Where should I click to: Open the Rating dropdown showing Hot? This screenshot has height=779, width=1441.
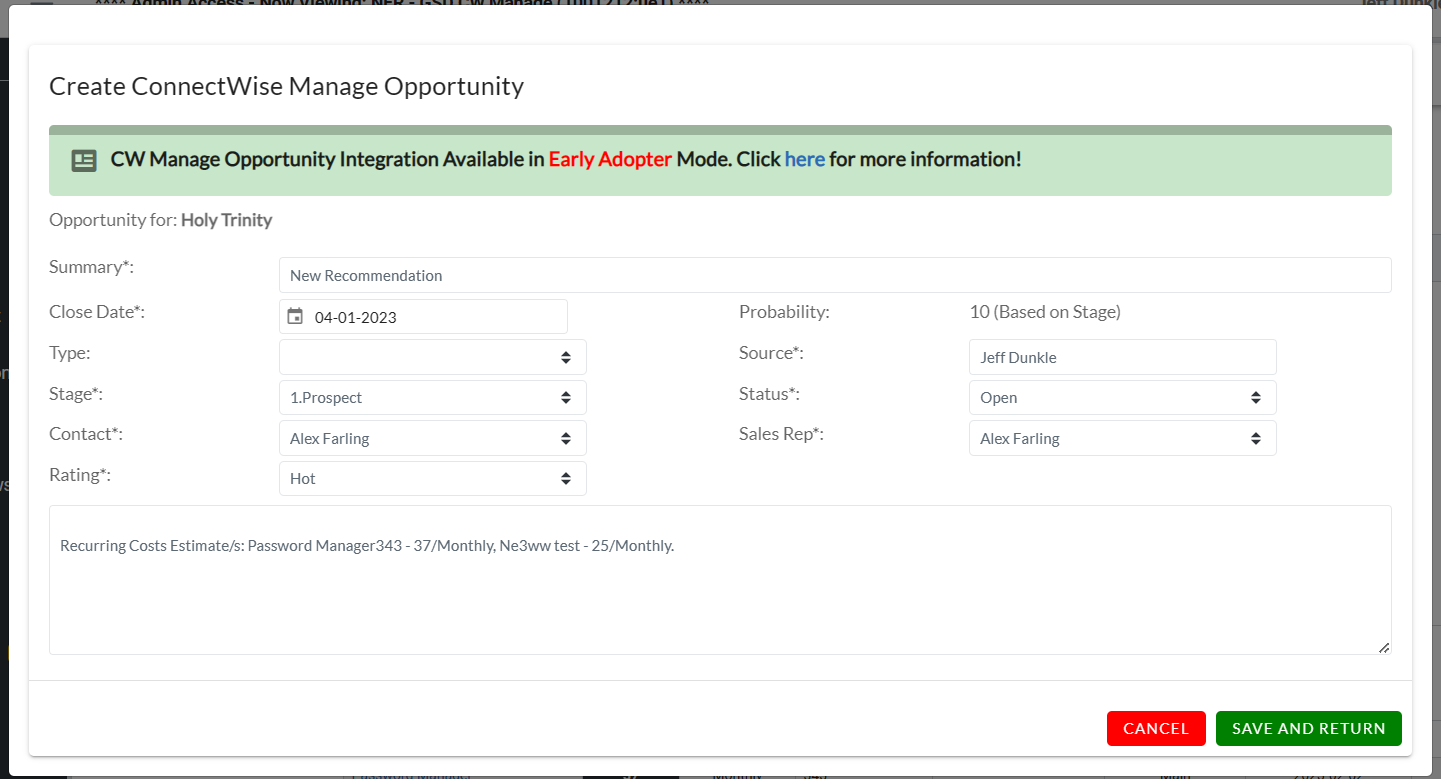tap(432, 478)
